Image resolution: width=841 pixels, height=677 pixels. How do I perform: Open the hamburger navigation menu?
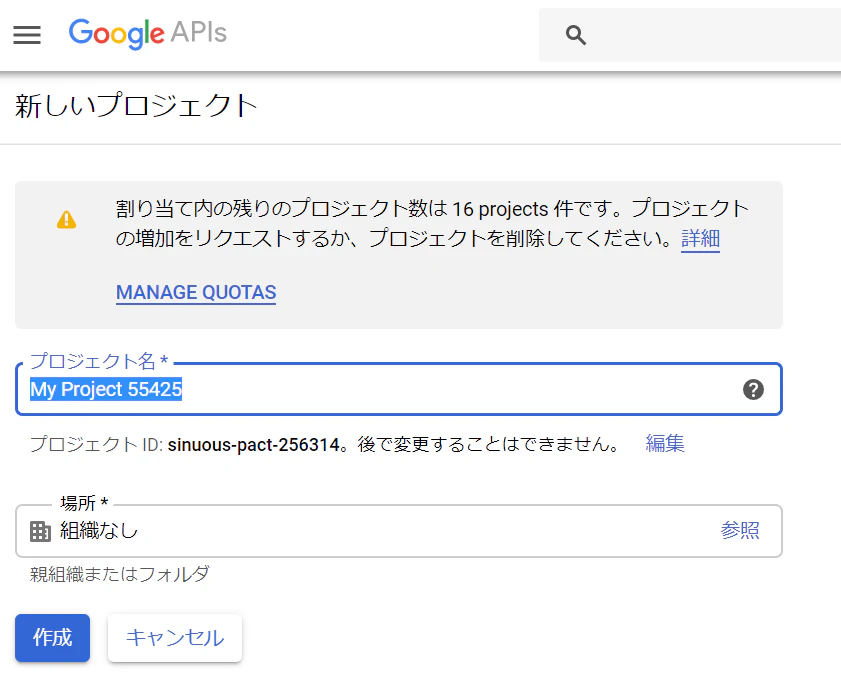[27, 35]
